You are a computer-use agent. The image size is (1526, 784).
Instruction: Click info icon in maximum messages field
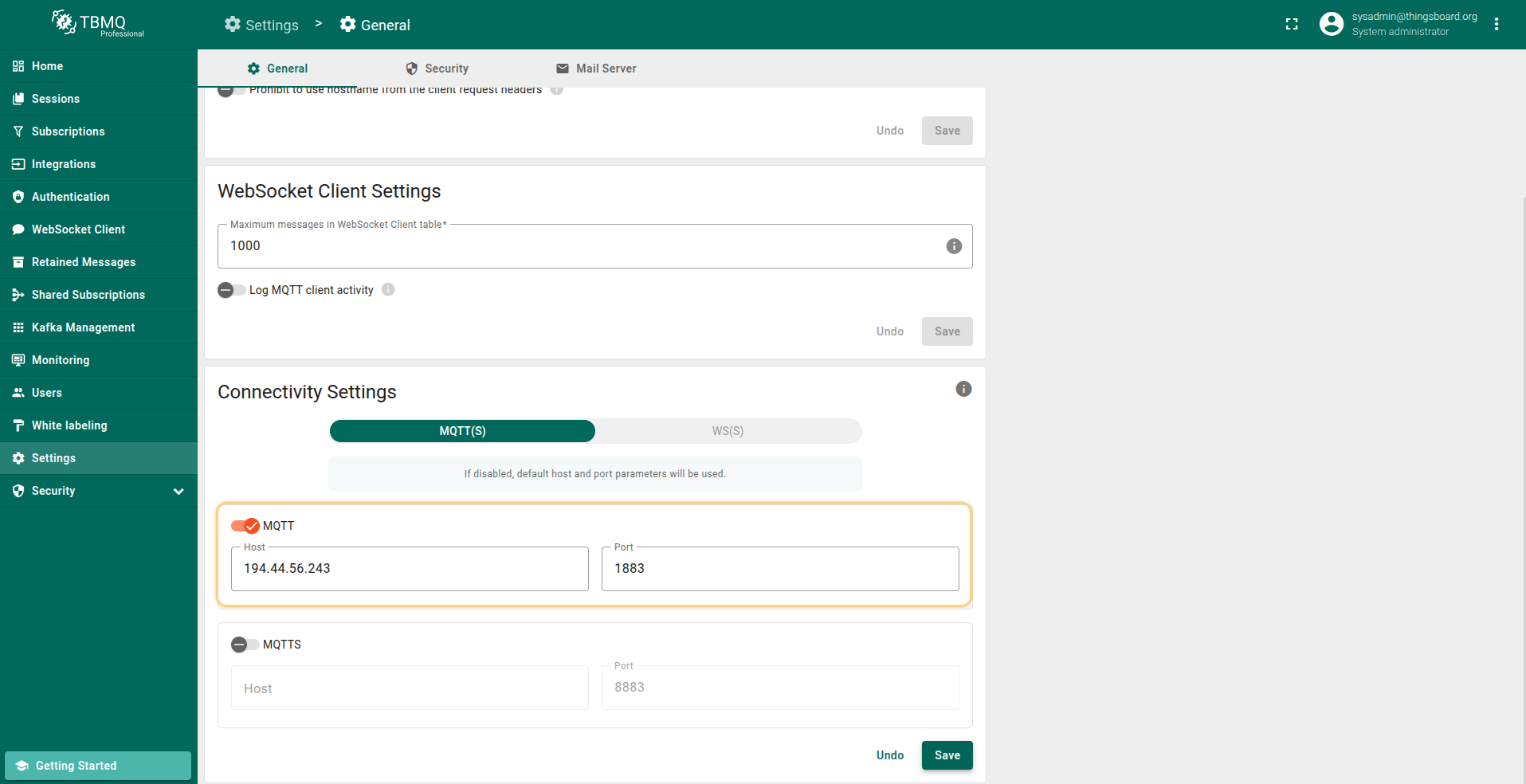[953, 246]
